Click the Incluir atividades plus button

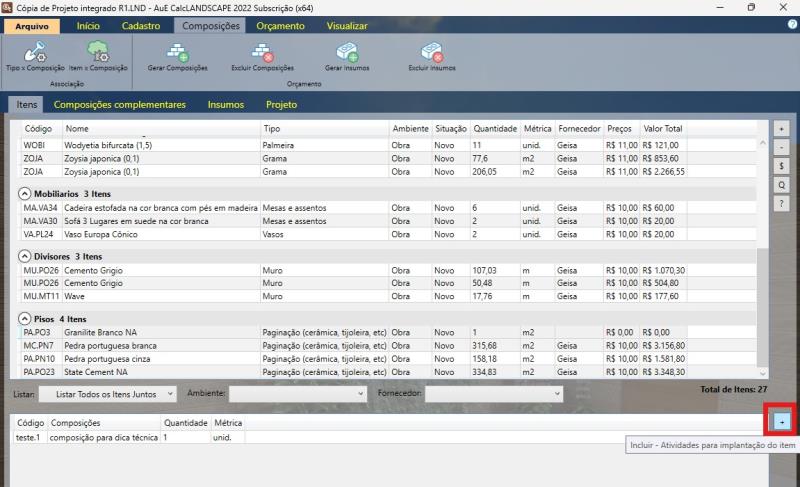coord(781,422)
